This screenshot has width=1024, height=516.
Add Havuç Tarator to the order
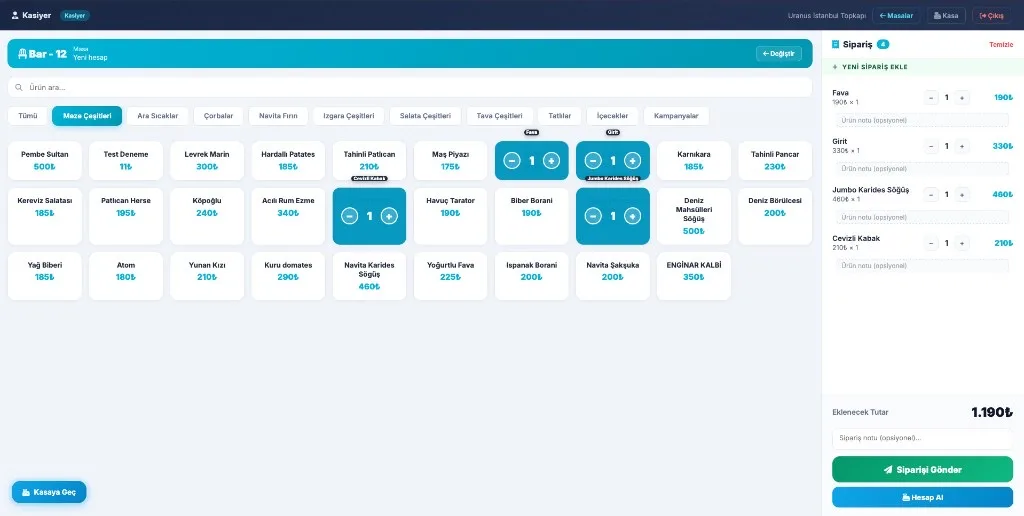[451, 216]
